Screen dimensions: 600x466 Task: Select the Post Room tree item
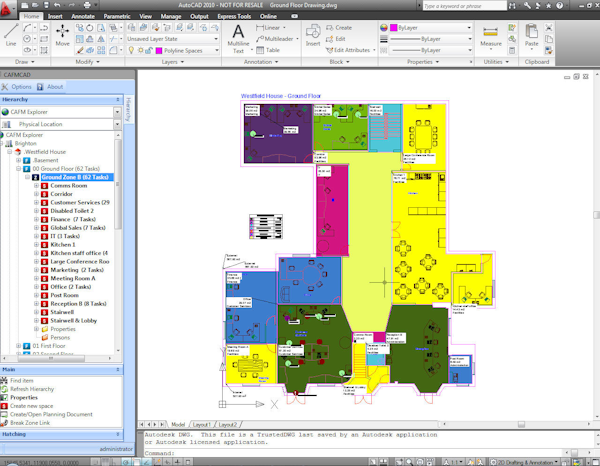(64, 295)
